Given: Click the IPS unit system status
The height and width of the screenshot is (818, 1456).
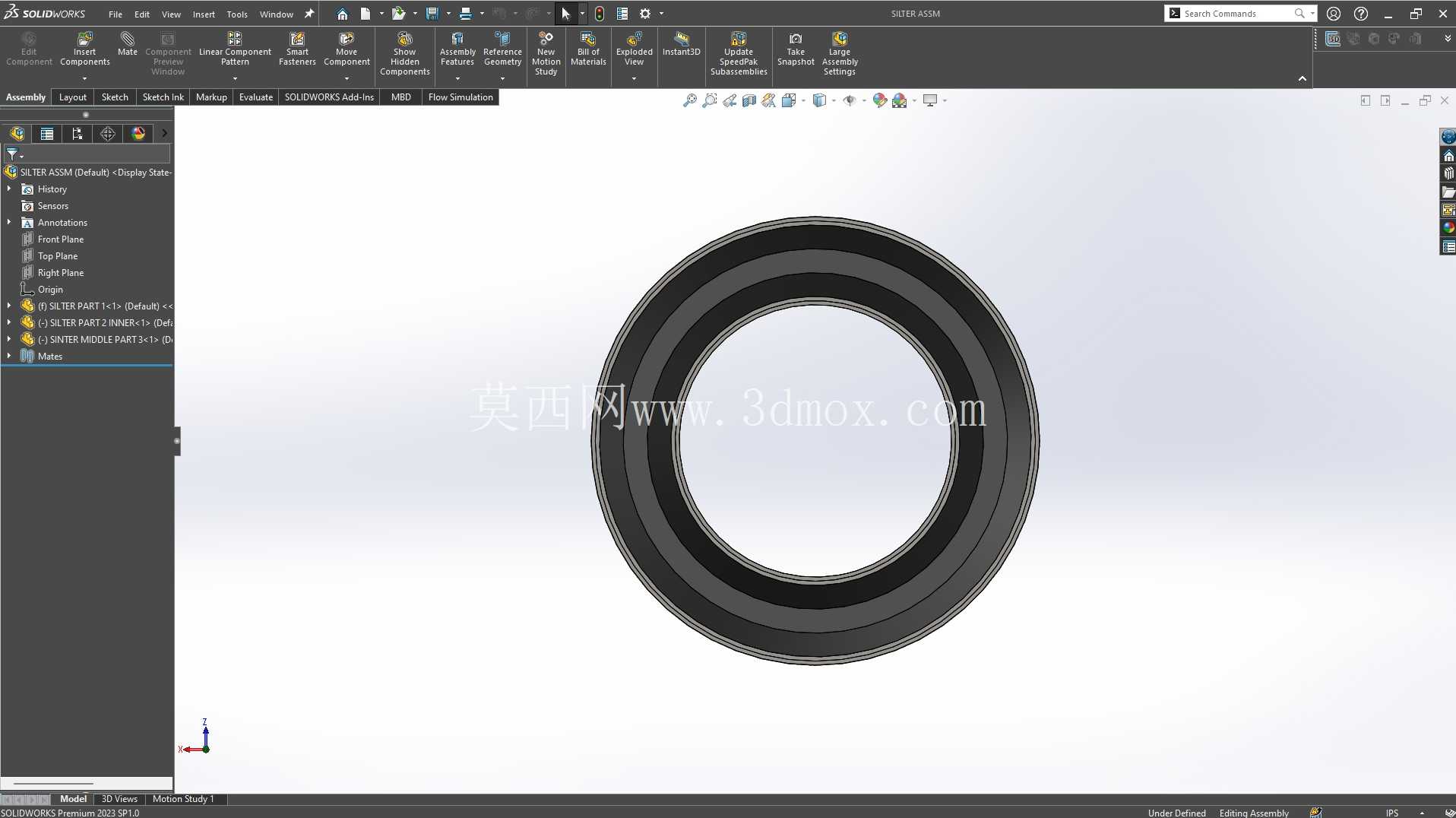Looking at the screenshot, I should 1392,813.
